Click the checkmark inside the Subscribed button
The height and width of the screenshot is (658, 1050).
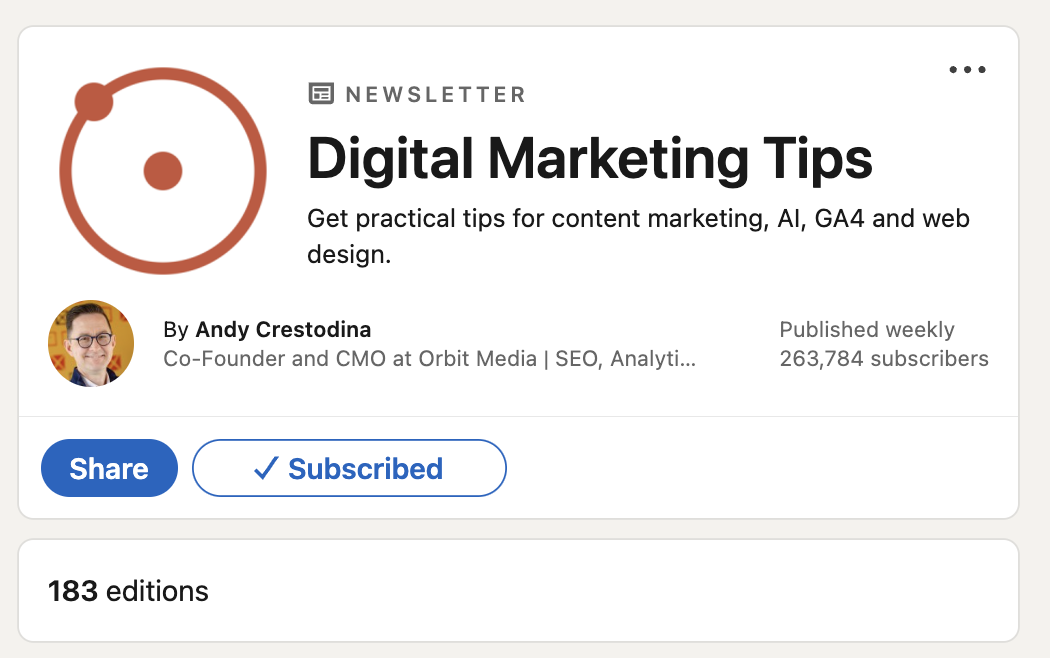264,467
